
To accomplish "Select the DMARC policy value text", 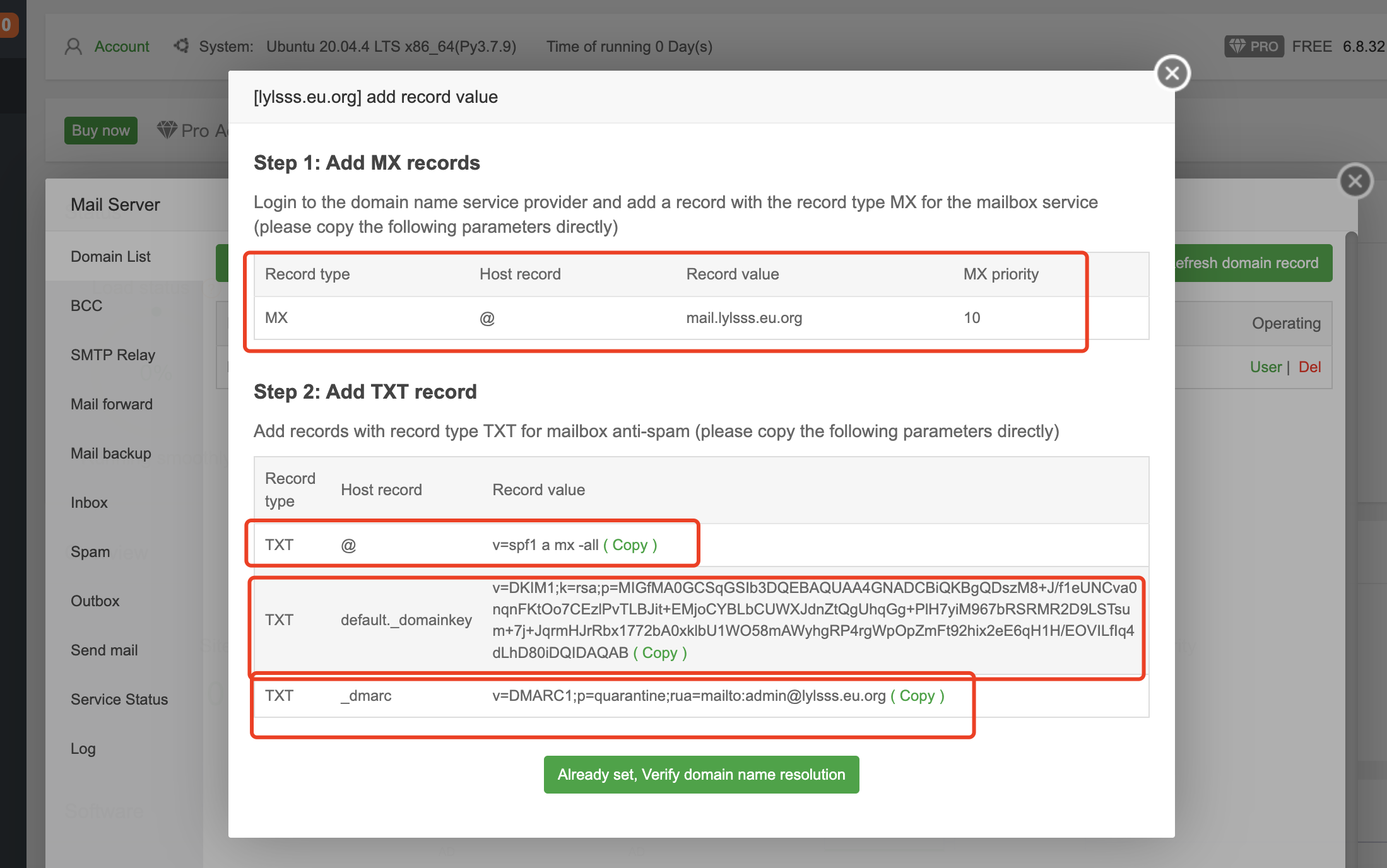I will pyautogui.click(x=689, y=696).
